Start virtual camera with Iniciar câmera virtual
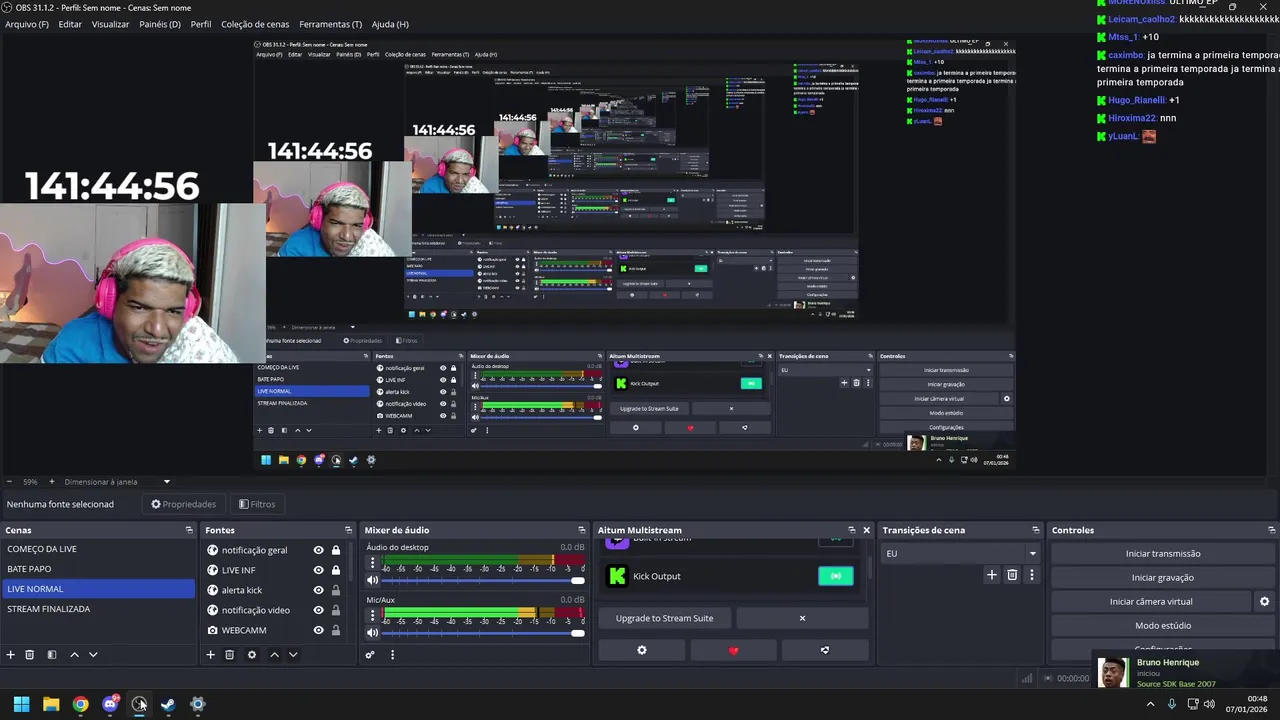This screenshot has width=1280, height=720. [x=1151, y=602]
